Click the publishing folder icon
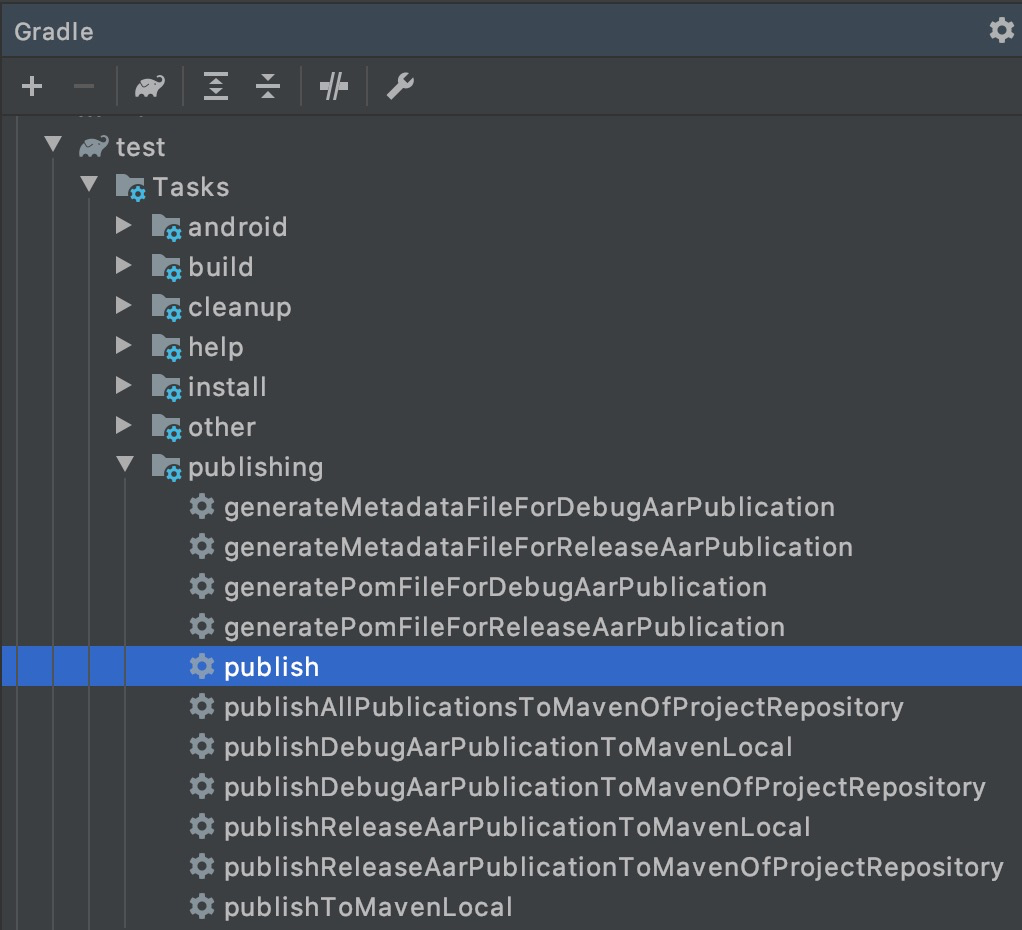Image resolution: width=1022 pixels, height=930 pixels. (x=166, y=467)
